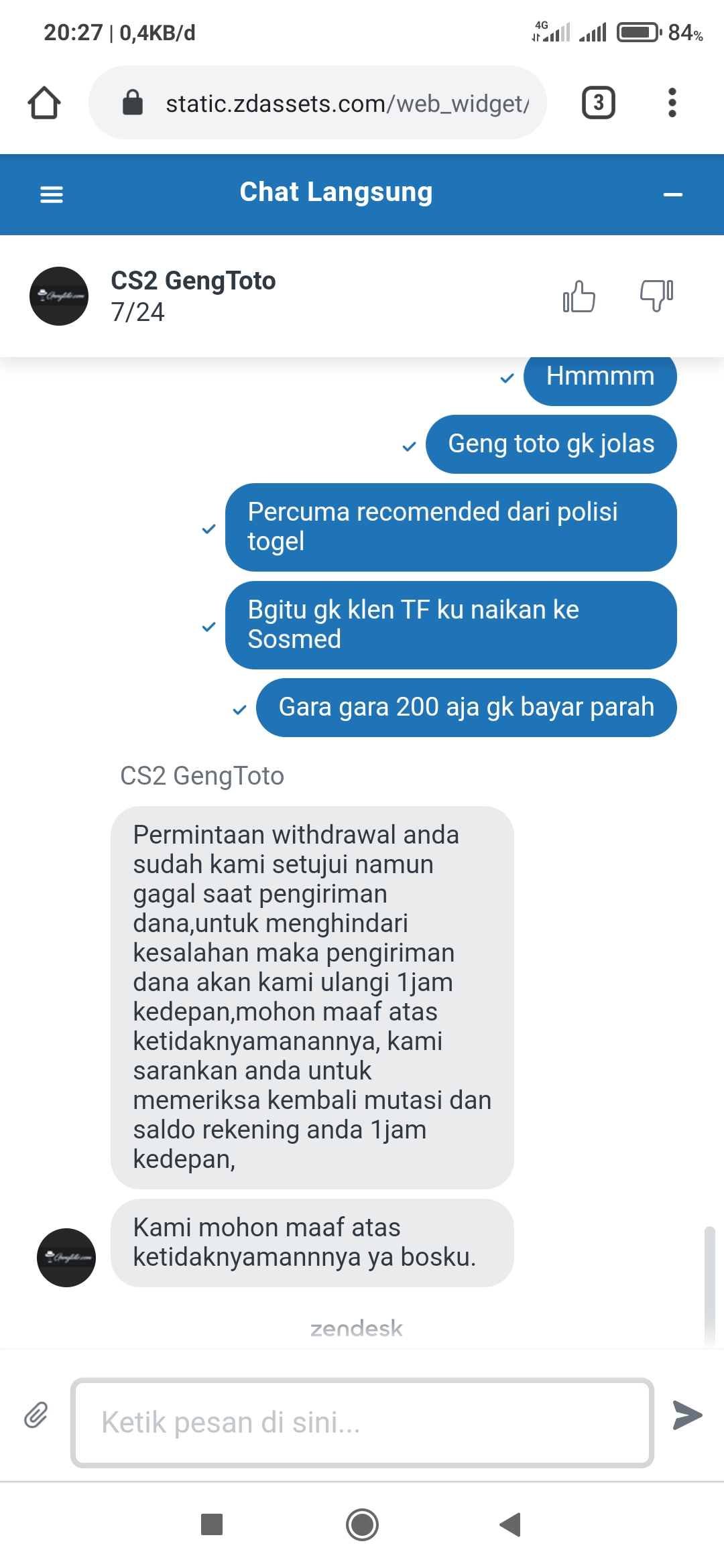724x1568 pixels.
Task: Minimize the Chat Langsung widget
Action: pos(672,194)
